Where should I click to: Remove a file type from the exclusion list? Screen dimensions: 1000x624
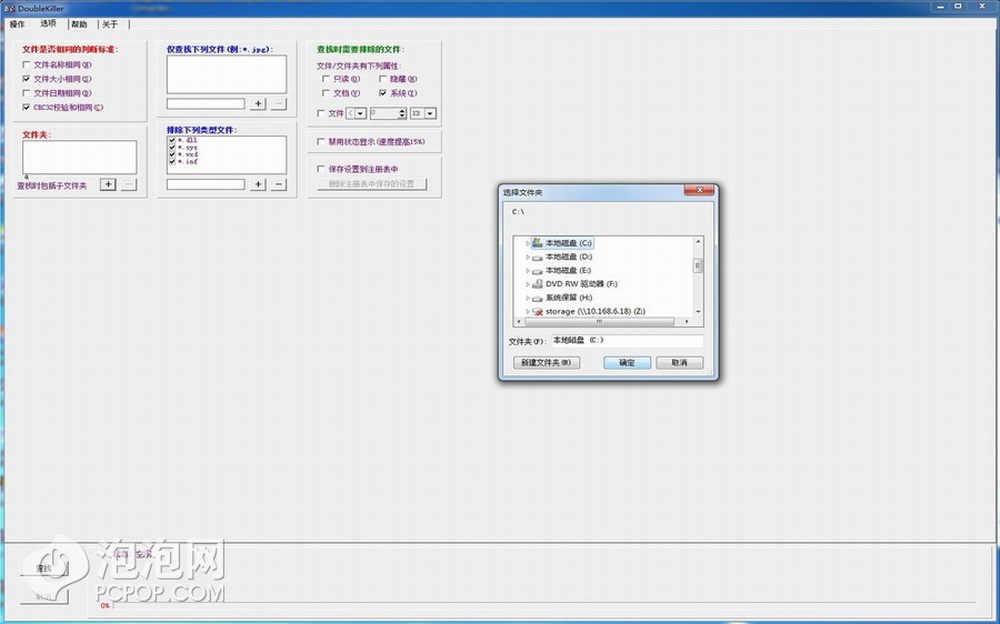pyautogui.click(x=278, y=184)
